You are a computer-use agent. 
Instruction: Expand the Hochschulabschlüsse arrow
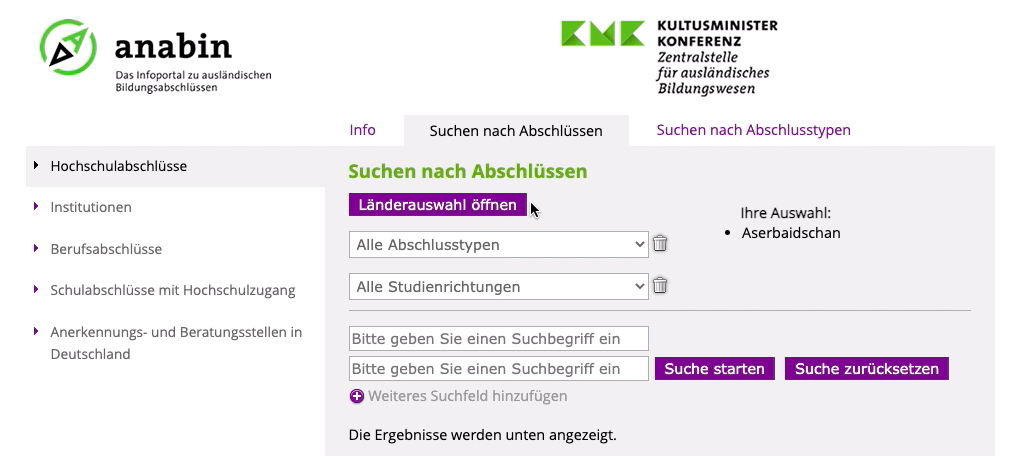[36, 166]
